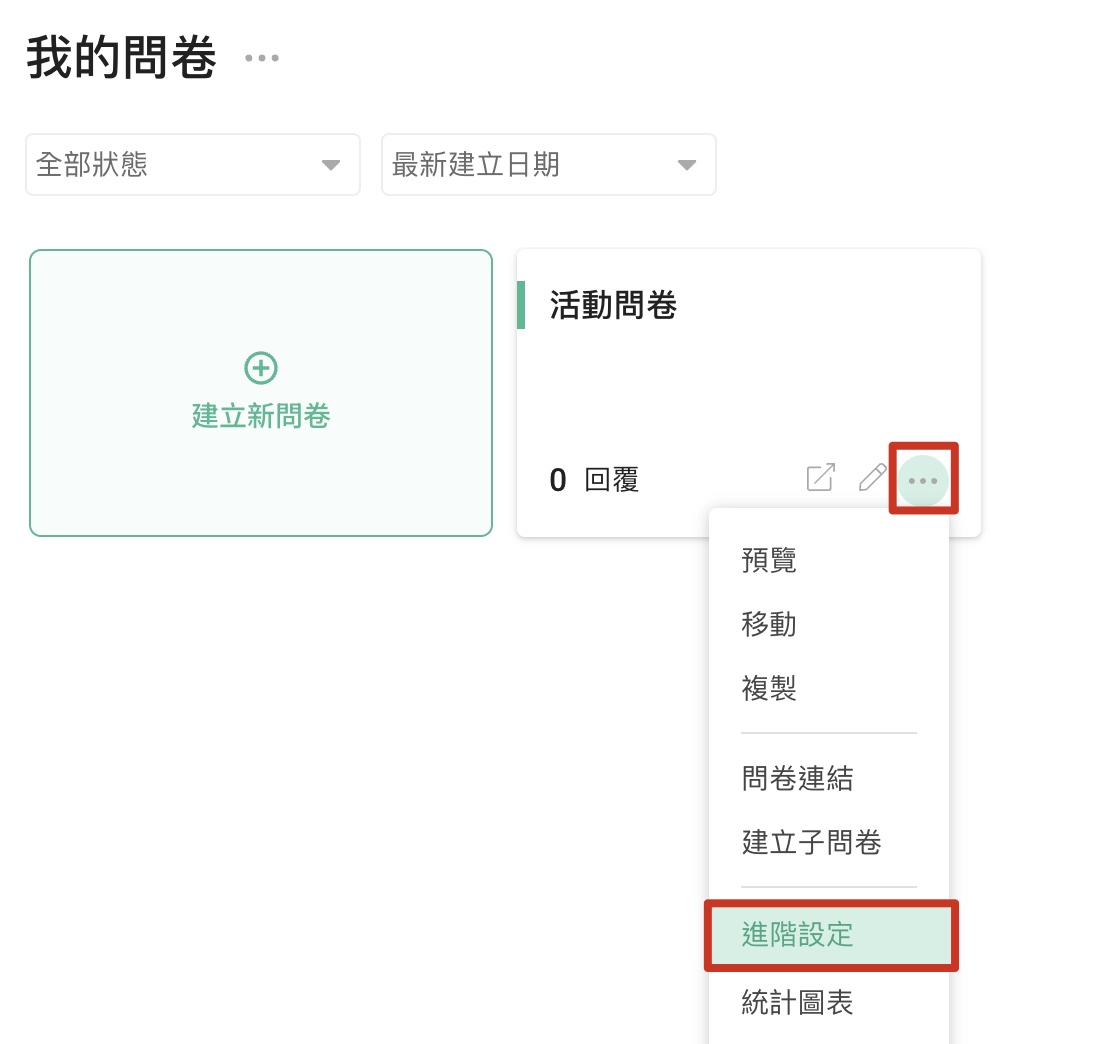Select the 複製 menu entry
Viewport: 1108px width, 1044px height.
point(769,688)
